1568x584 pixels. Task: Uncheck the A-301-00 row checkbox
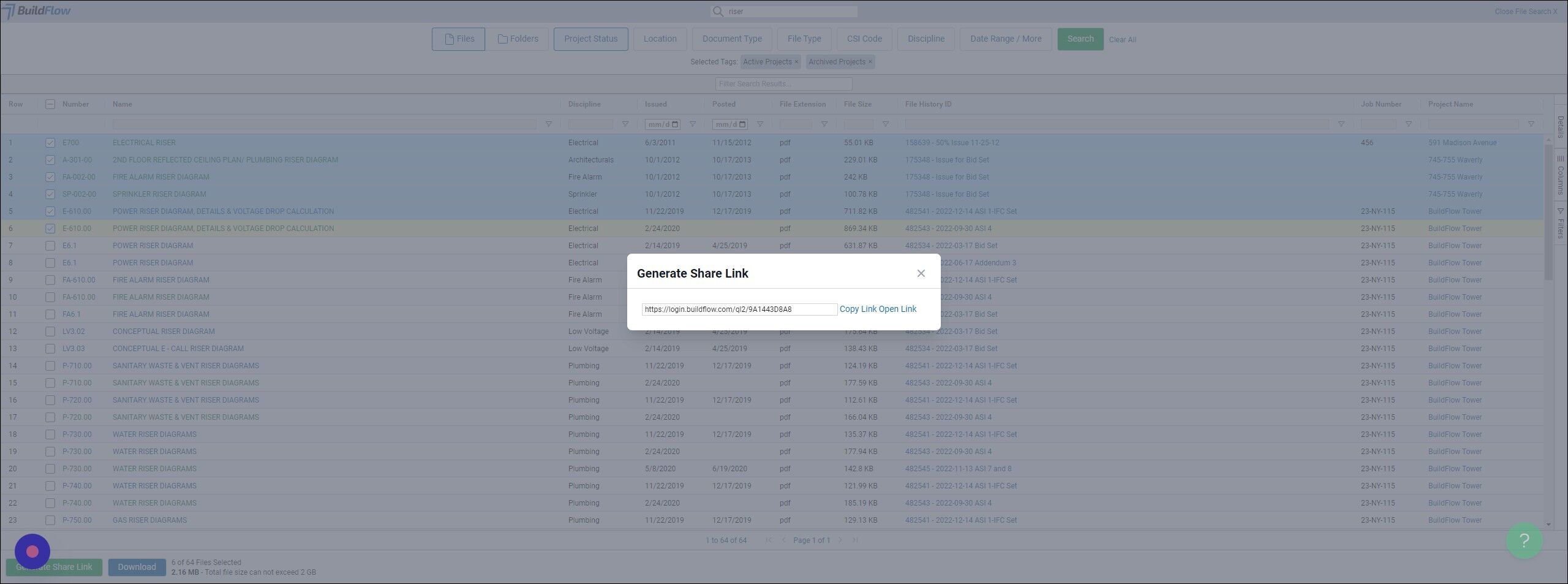(50, 160)
